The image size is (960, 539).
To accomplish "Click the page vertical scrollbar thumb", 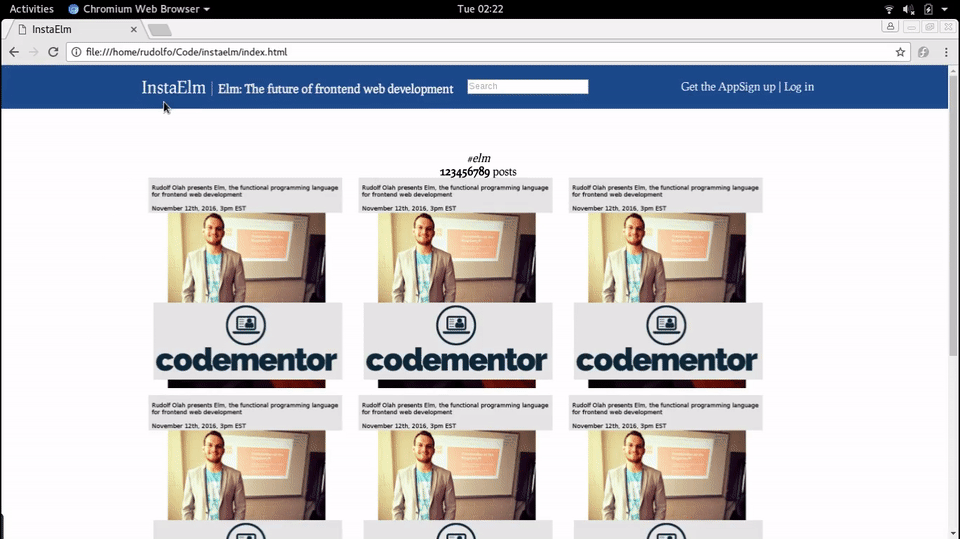I will [953, 214].
